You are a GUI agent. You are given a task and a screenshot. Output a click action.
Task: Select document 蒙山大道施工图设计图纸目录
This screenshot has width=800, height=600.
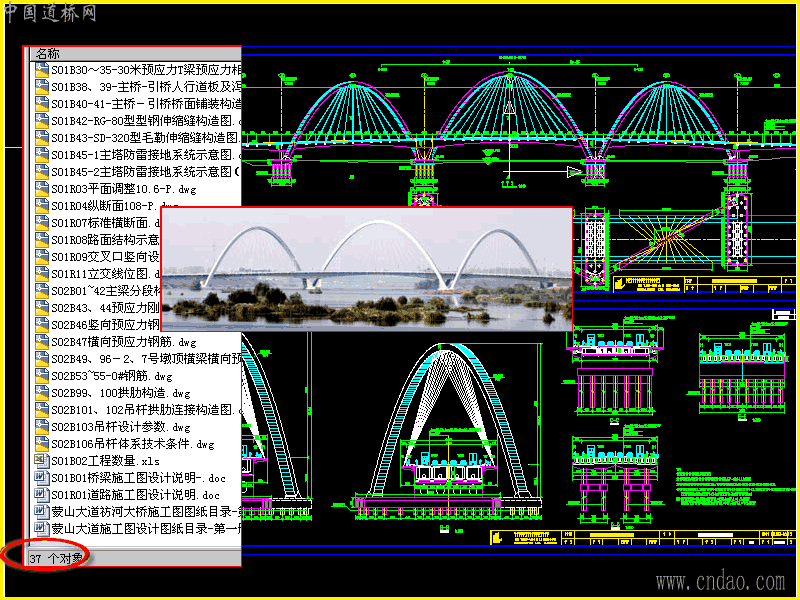(x=146, y=529)
